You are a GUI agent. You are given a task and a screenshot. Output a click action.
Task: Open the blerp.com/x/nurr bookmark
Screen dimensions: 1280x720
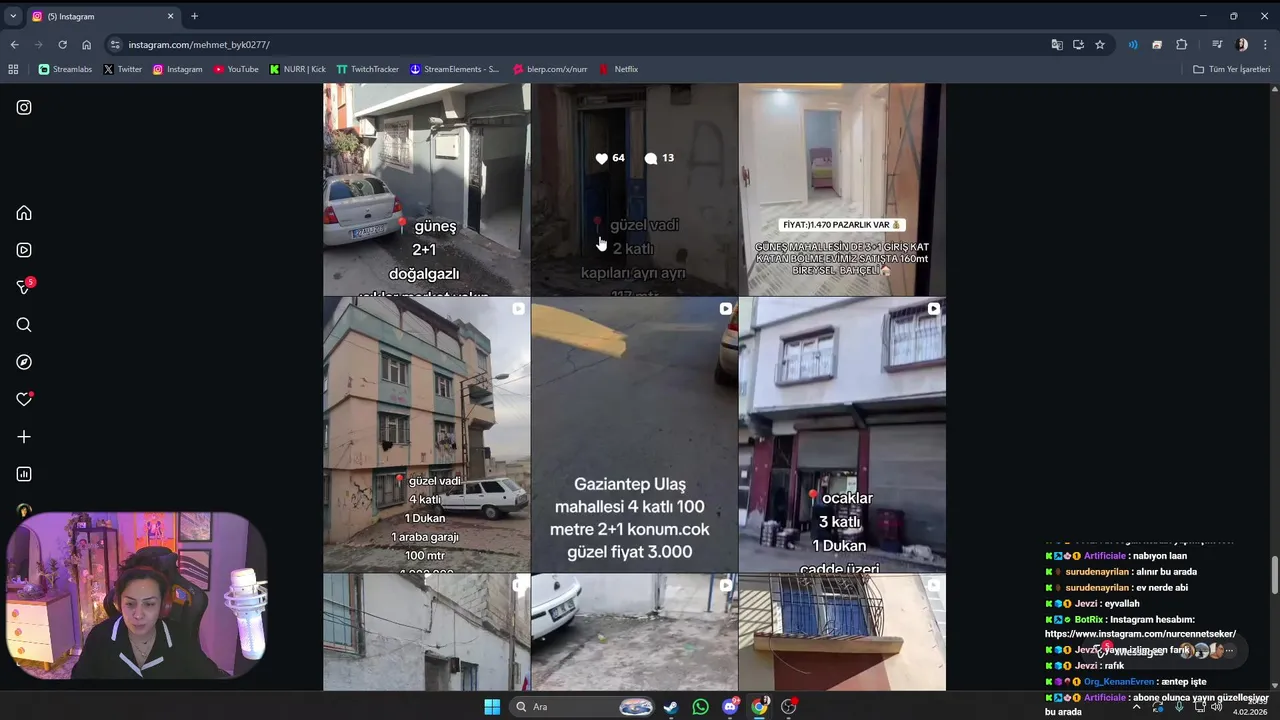coord(550,69)
